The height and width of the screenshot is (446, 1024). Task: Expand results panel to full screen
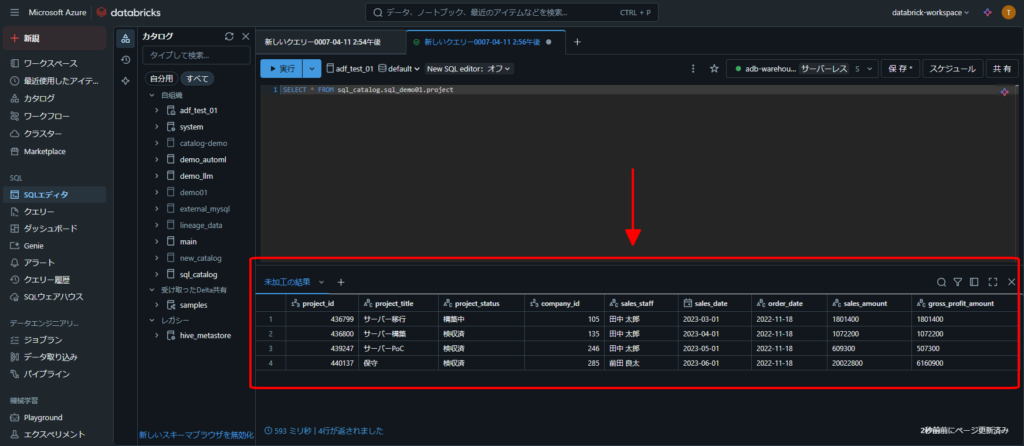[993, 283]
